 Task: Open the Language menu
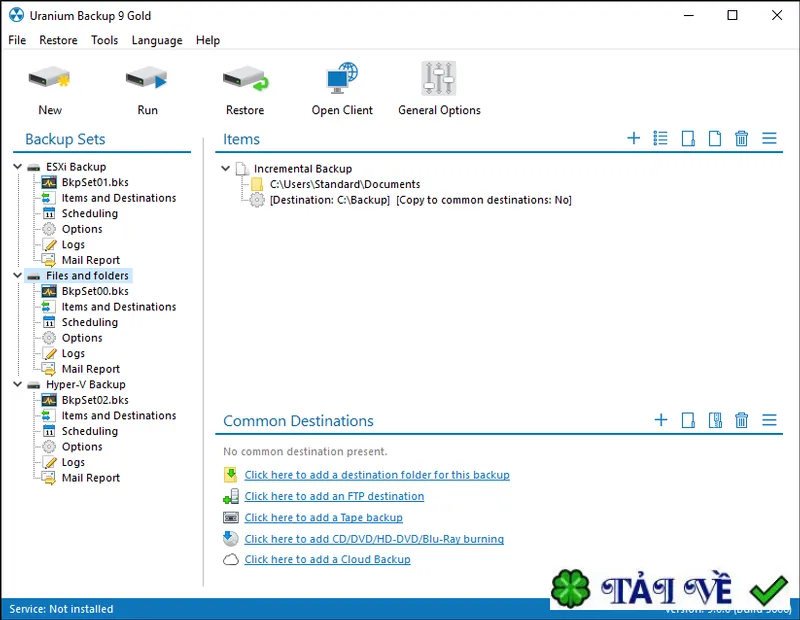(157, 40)
